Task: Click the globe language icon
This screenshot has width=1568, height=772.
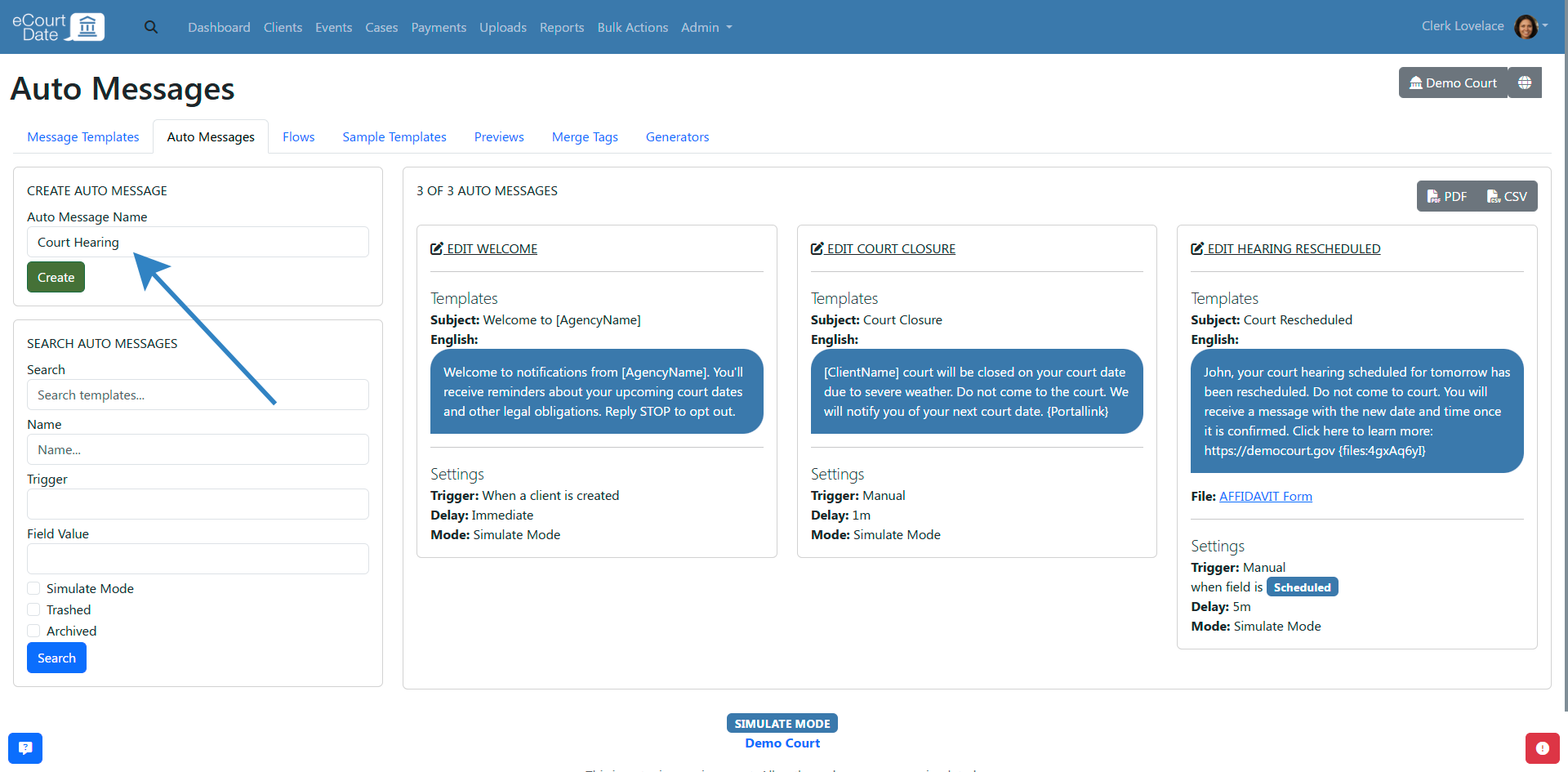Action: [1525, 83]
